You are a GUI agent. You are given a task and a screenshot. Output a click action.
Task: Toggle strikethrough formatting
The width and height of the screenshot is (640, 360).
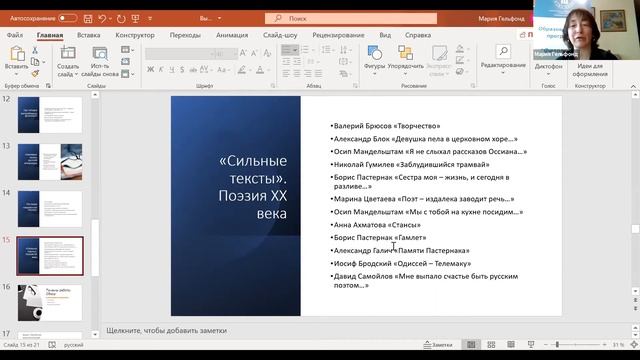point(193,70)
